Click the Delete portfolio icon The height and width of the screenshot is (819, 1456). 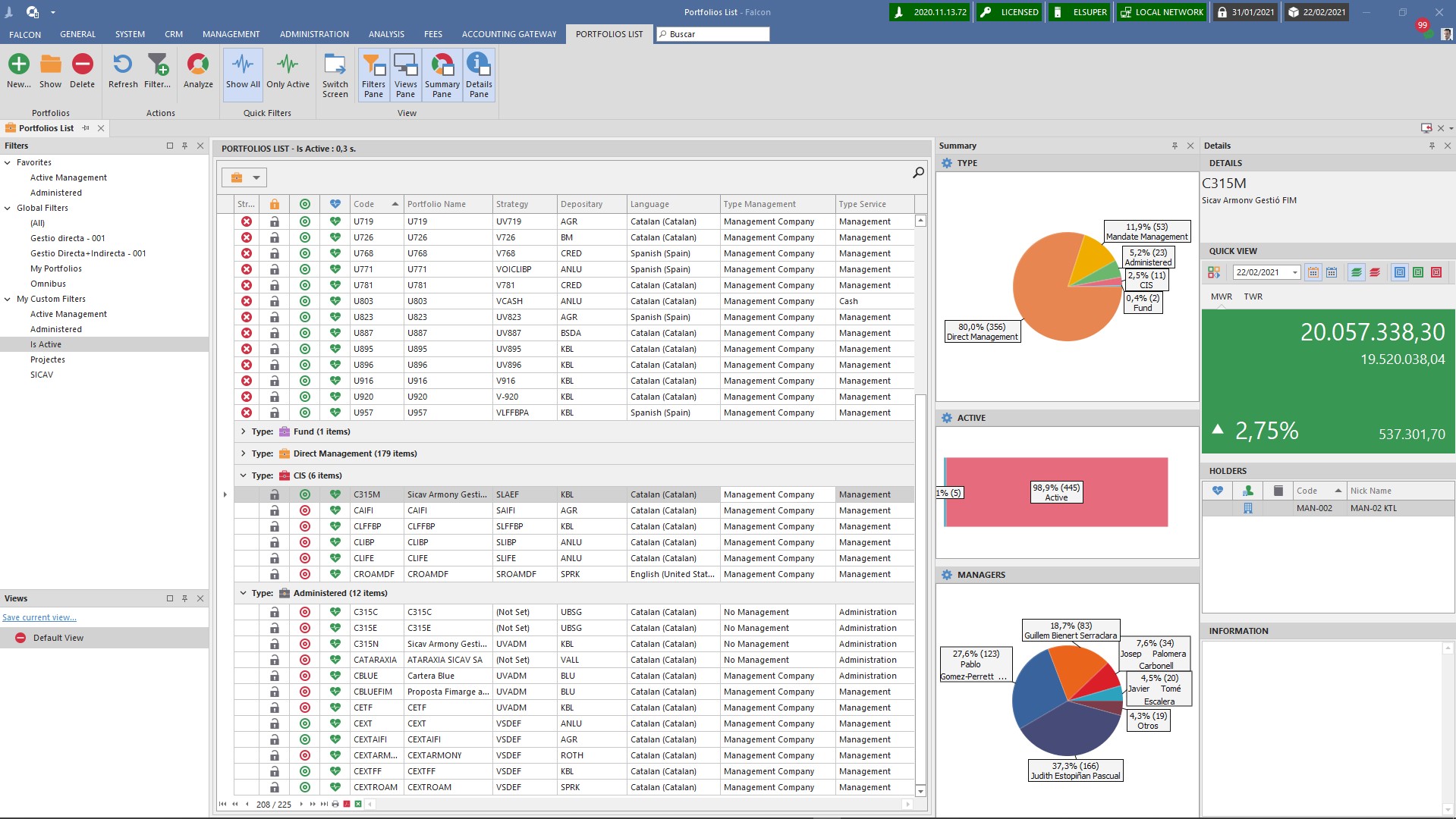point(82,65)
